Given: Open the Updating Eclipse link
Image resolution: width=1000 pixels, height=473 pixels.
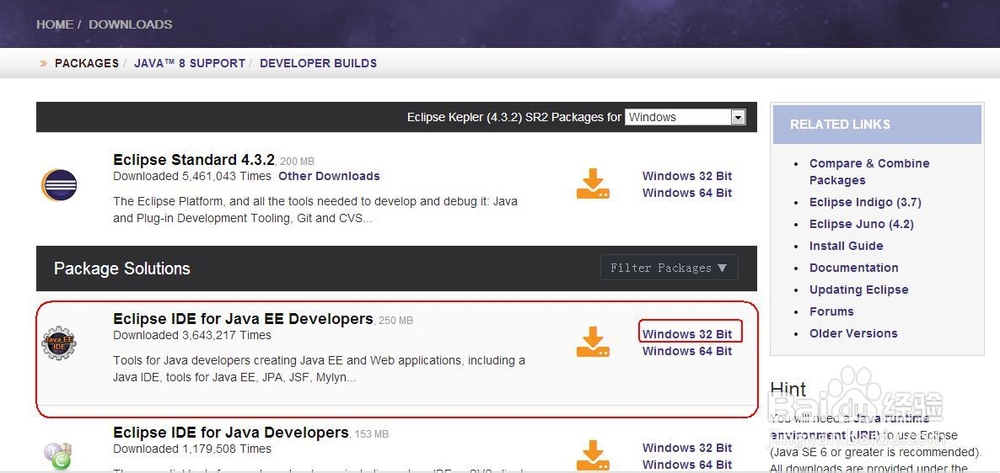Looking at the screenshot, I should (x=859, y=289).
